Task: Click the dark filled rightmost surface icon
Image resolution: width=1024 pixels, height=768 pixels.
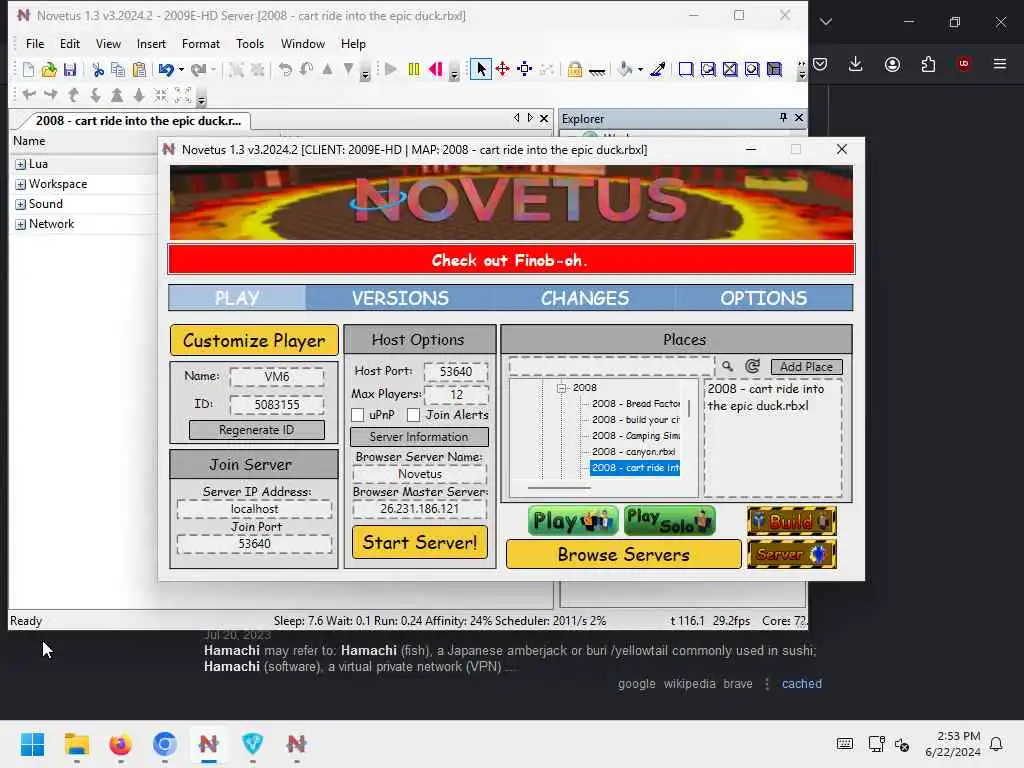Action: [x=775, y=69]
